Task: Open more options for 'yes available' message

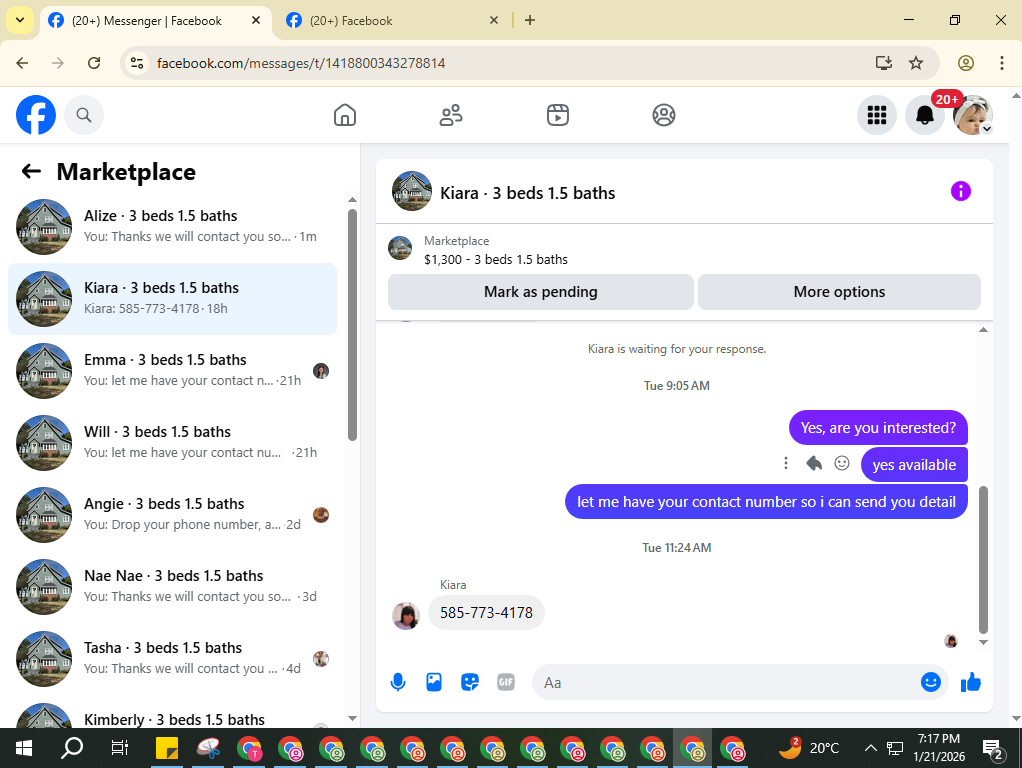Action: (x=786, y=464)
